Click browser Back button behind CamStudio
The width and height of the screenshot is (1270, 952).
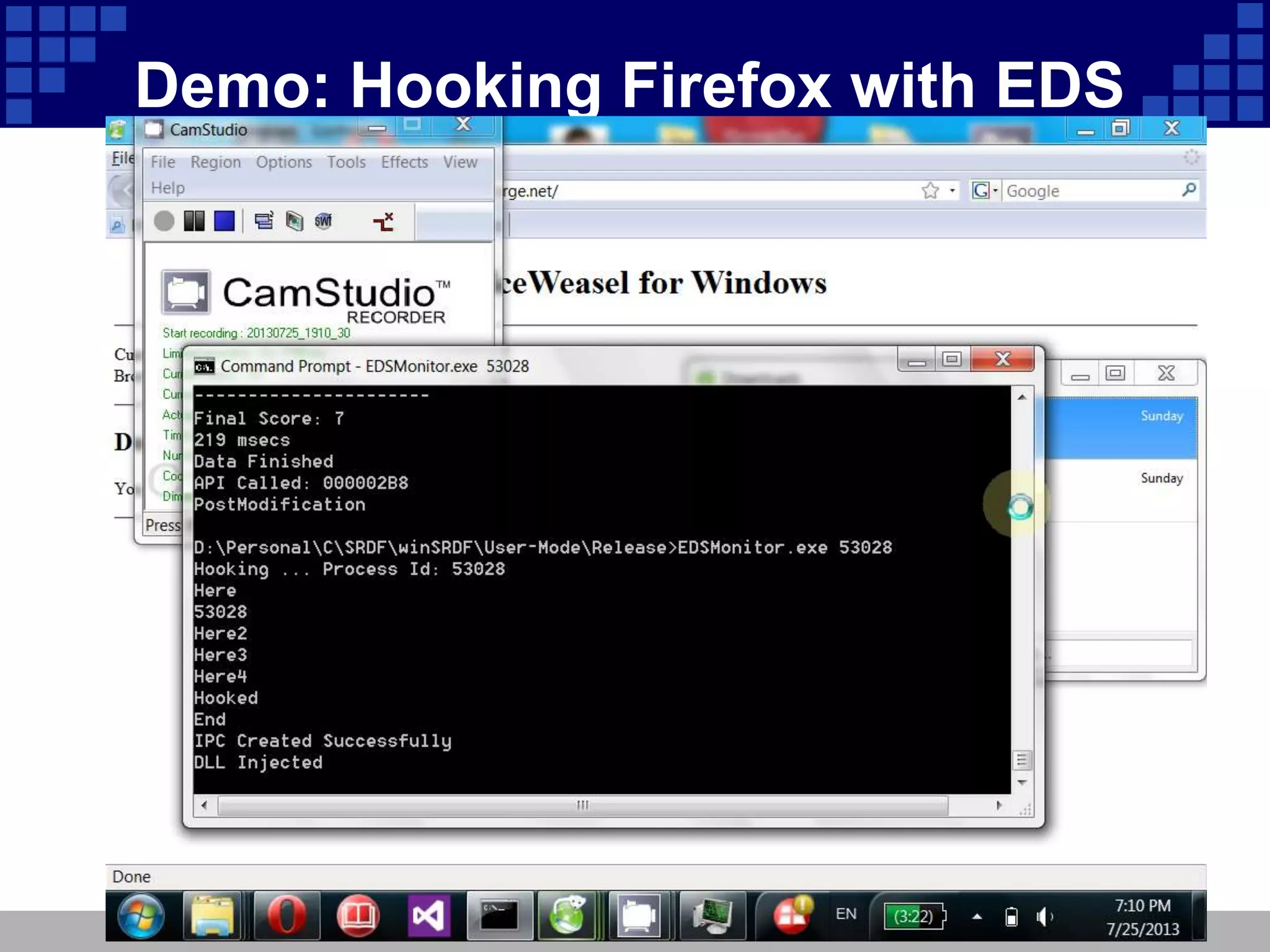(122, 190)
